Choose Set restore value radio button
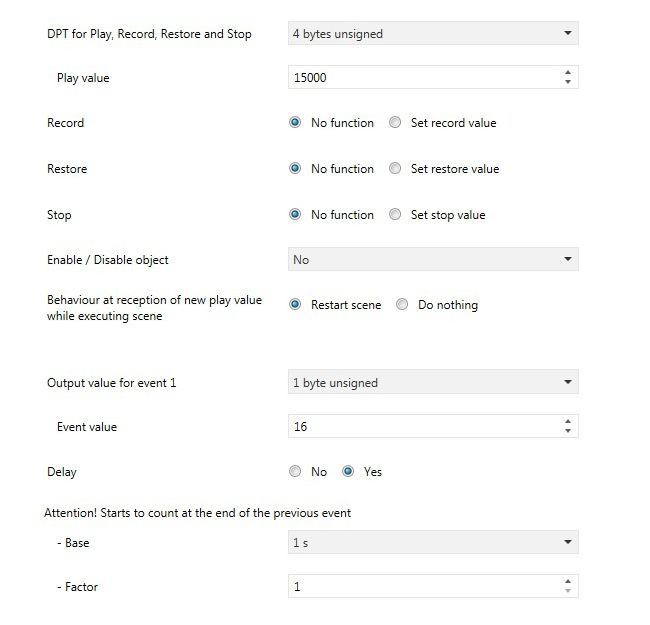 [395, 169]
